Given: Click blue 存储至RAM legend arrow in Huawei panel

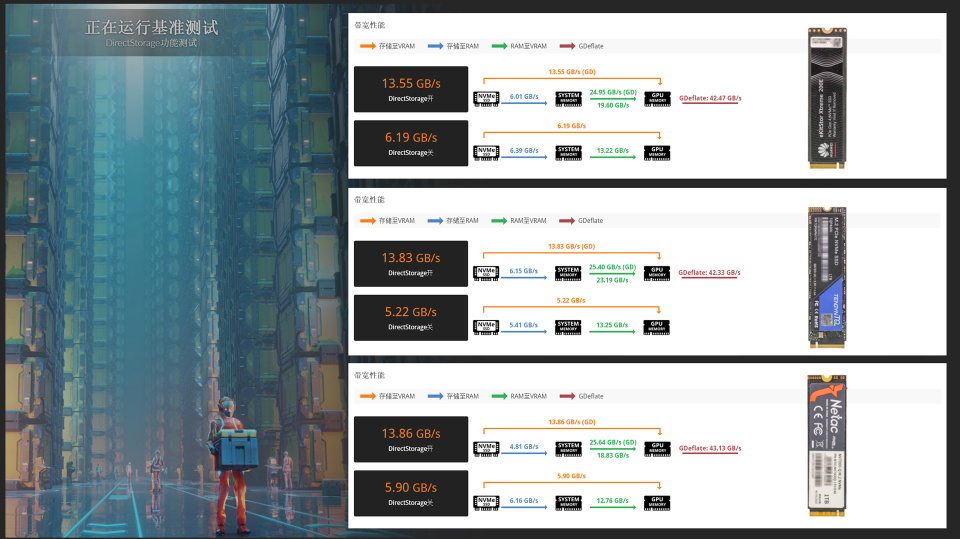Looking at the screenshot, I should [x=435, y=46].
